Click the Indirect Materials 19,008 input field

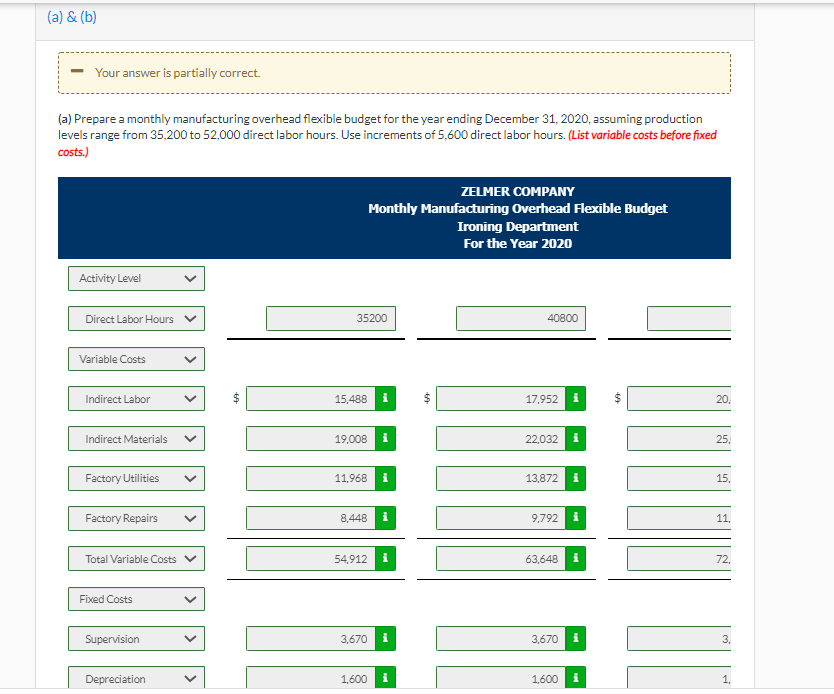coord(311,439)
